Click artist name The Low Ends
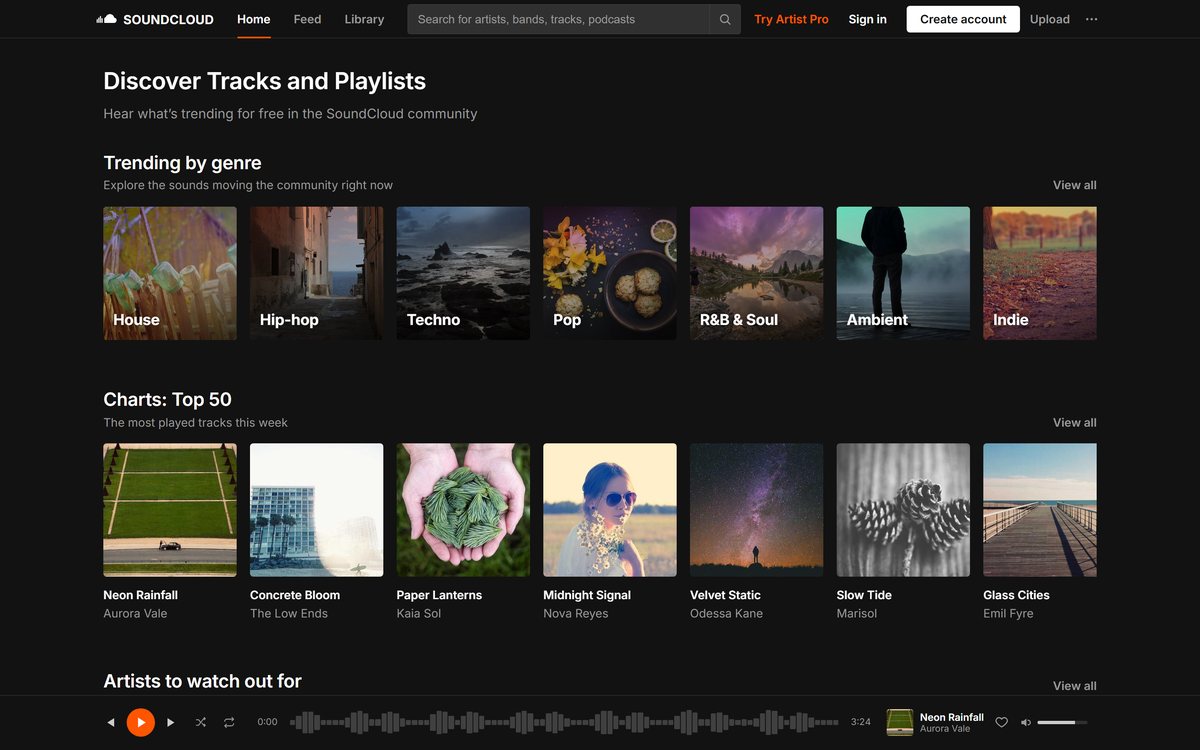The image size is (1200, 750). coord(289,614)
